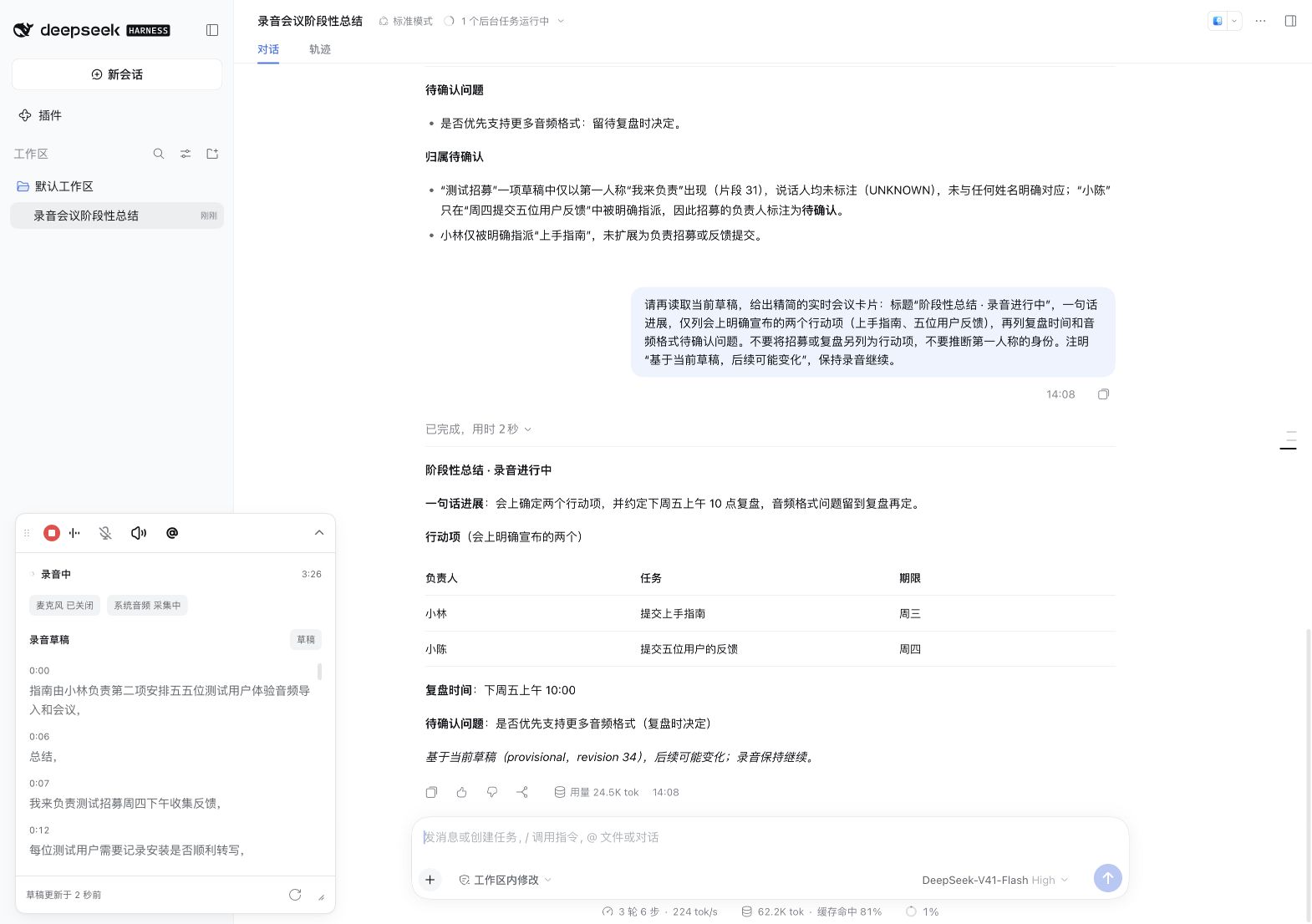1312x924 pixels.
Task: Share the assistant response
Action: pos(522,792)
